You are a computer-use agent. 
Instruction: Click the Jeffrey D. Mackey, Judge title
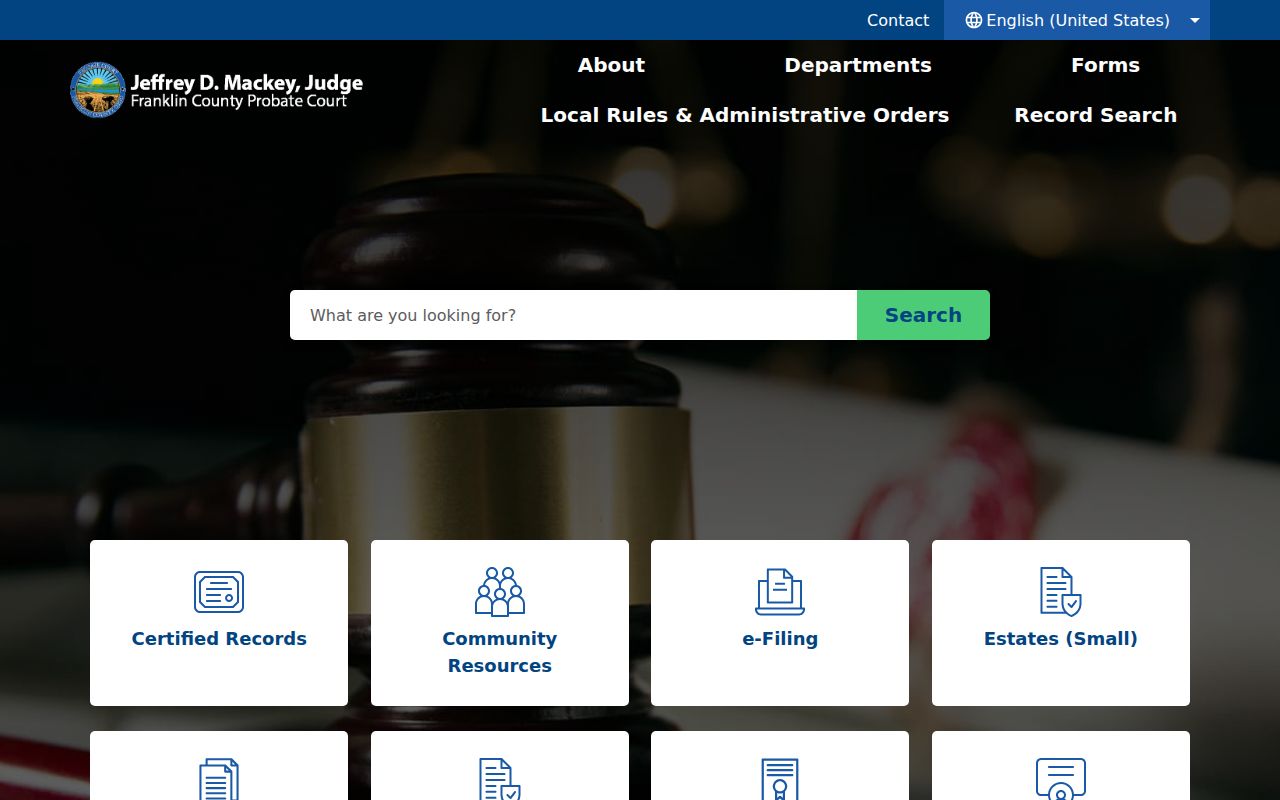pyautogui.click(x=247, y=82)
